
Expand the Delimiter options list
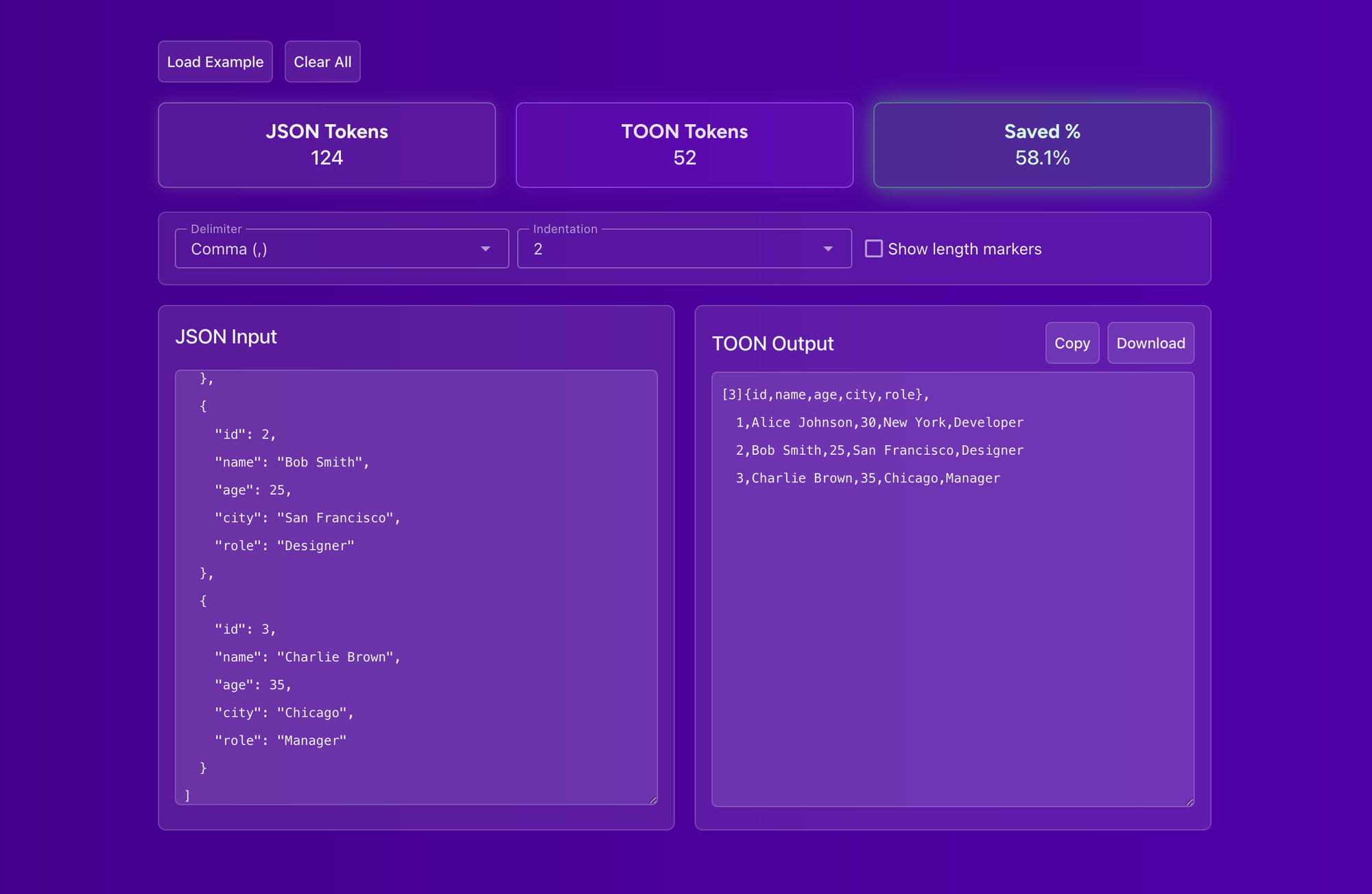click(x=486, y=248)
